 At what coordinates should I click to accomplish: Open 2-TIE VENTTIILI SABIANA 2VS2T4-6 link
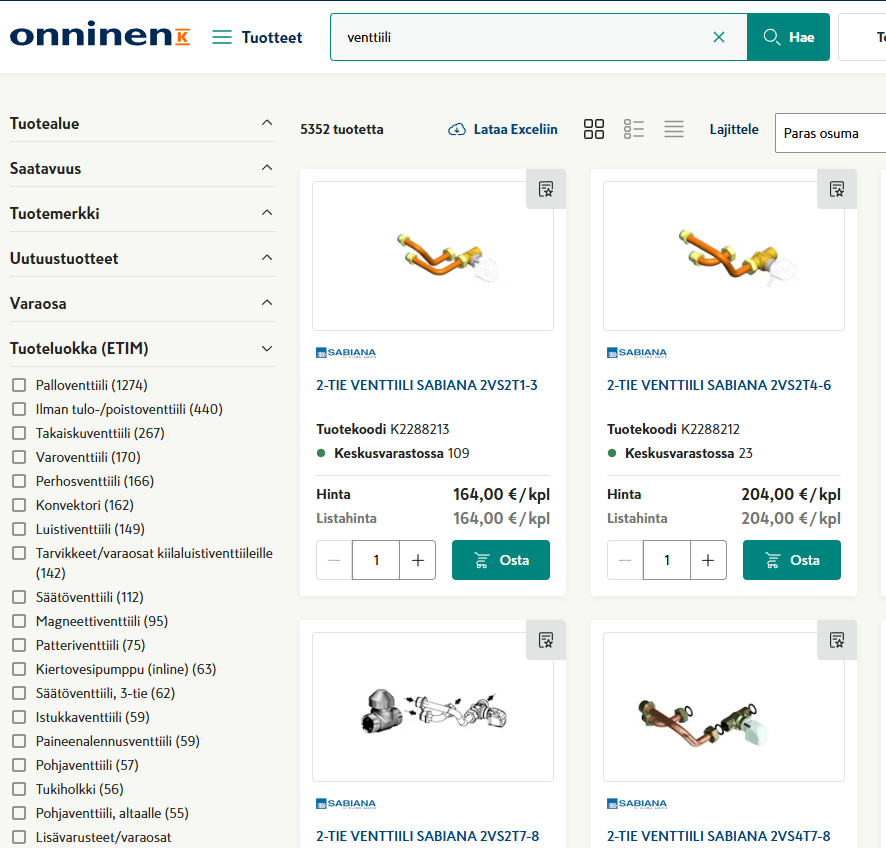tap(719, 385)
